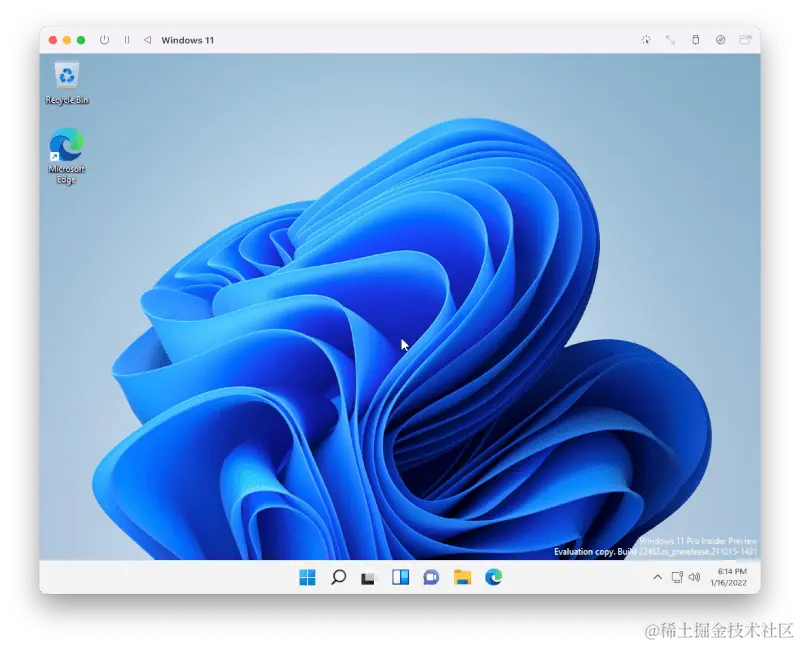Screen dimensions: 800x646
Task: Select the Microsoft Edge desktop shortcut
Action: (x=66, y=156)
